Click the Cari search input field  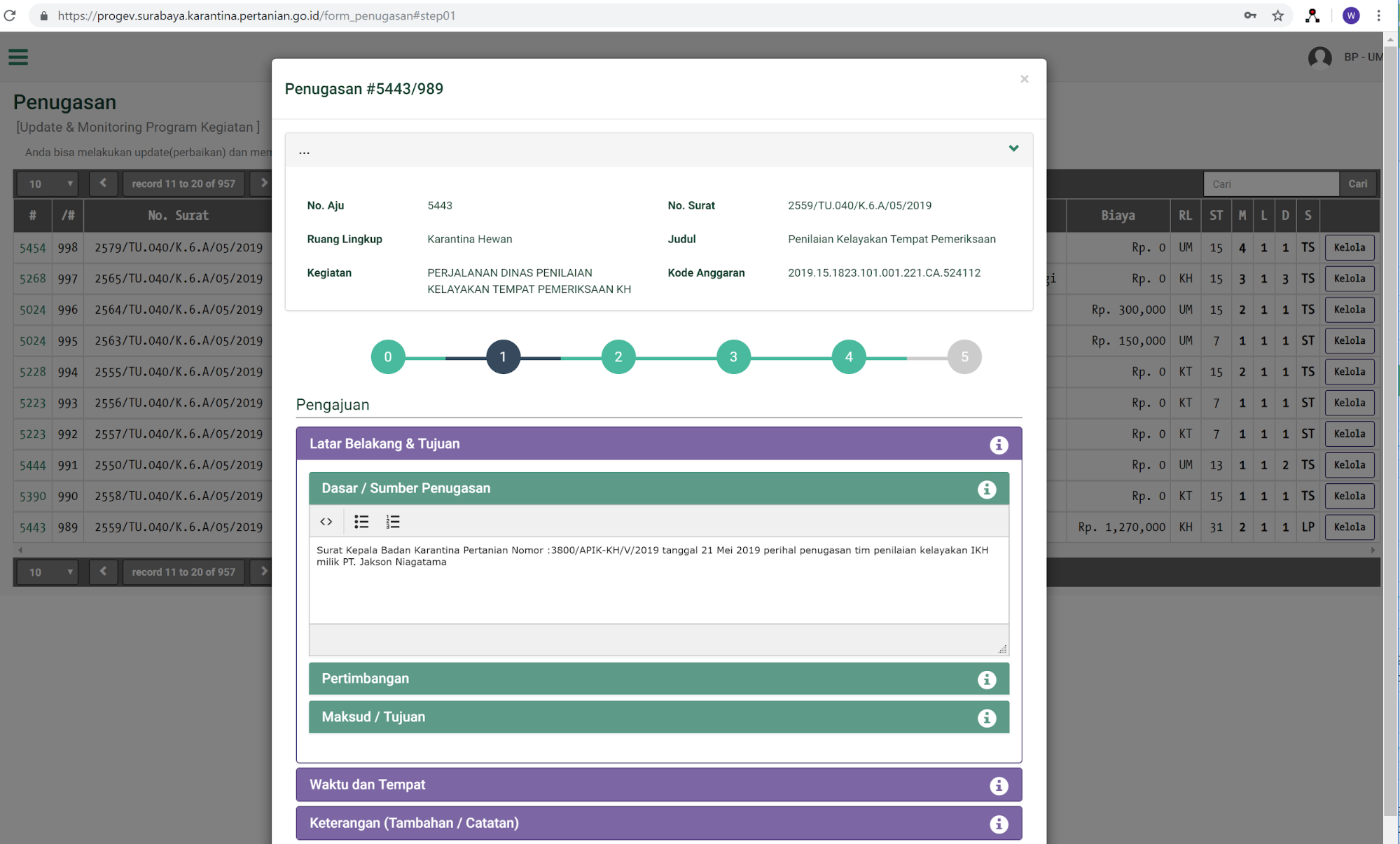(1270, 184)
